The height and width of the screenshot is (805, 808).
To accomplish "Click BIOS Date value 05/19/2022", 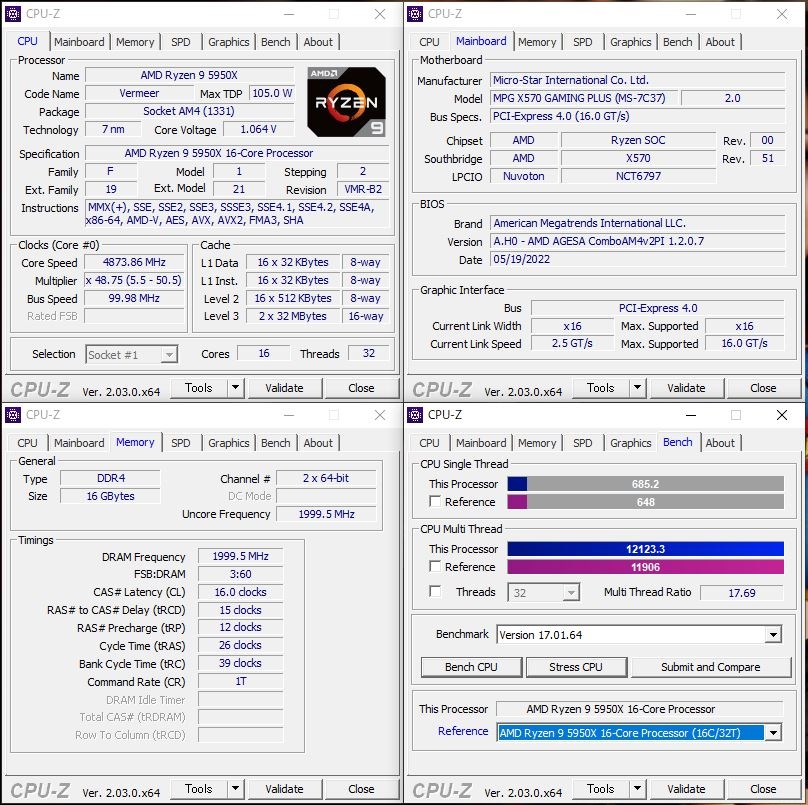I will [x=637, y=259].
